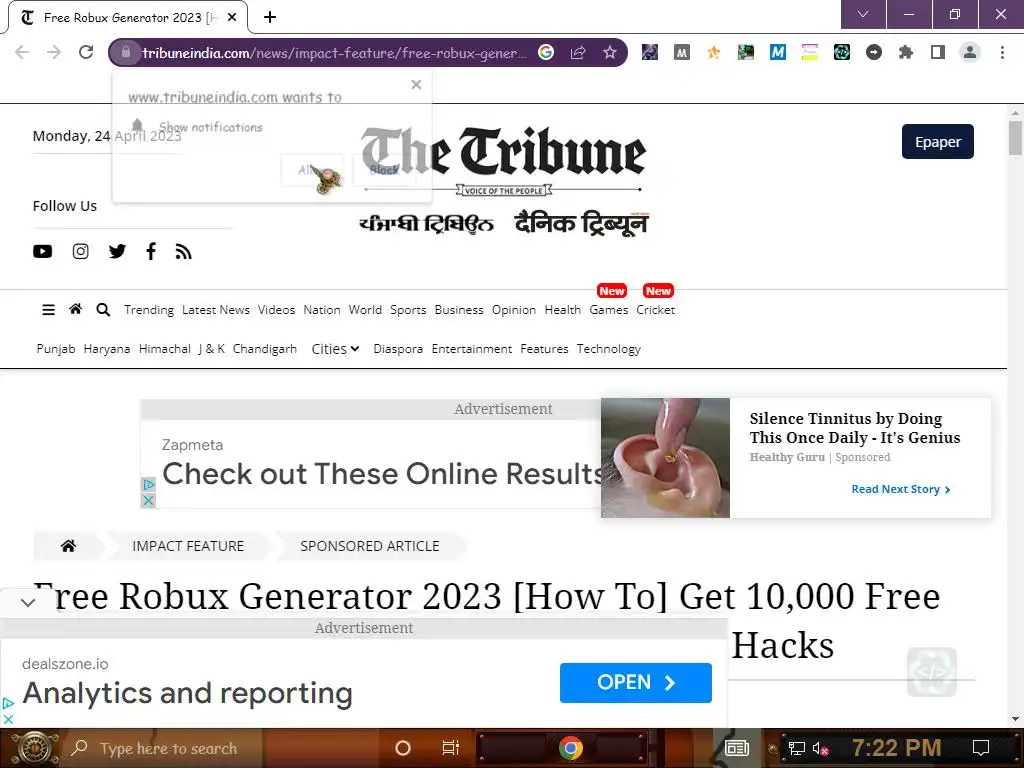Open The Tribune Instagram page
1024x768 pixels.
click(x=80, y=251)
